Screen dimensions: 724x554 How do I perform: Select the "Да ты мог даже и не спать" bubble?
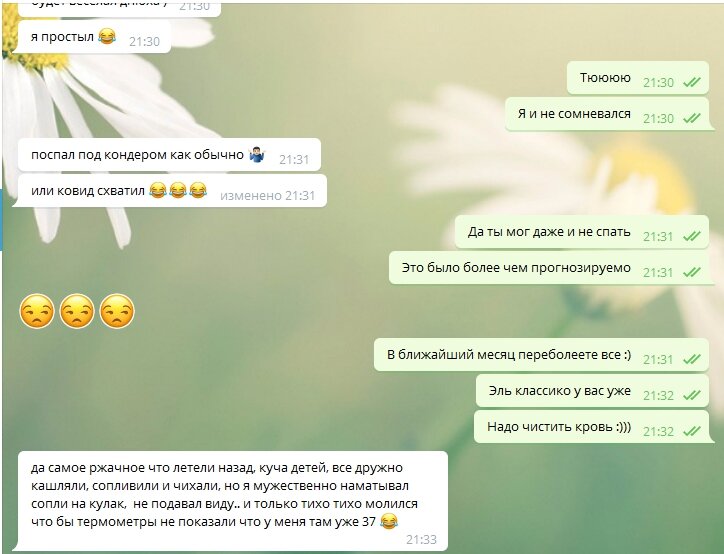[x=582, y=232]
